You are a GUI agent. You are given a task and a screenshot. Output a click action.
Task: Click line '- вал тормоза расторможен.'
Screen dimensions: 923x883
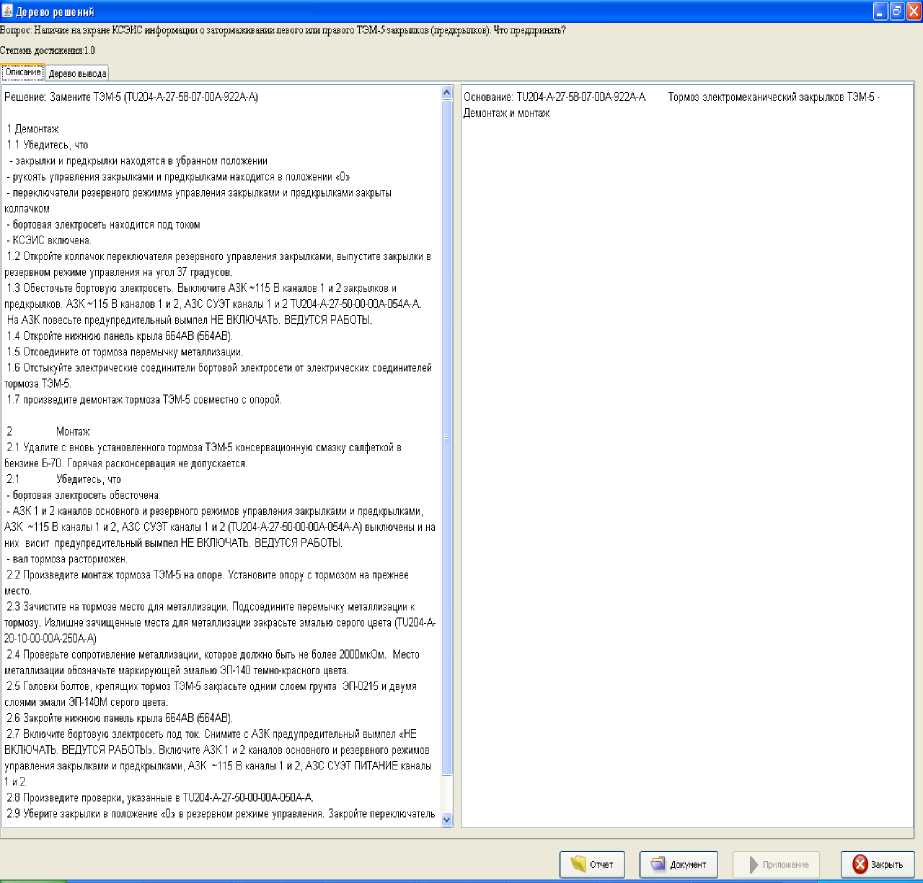pyautogui.click(x=67, y=559)
